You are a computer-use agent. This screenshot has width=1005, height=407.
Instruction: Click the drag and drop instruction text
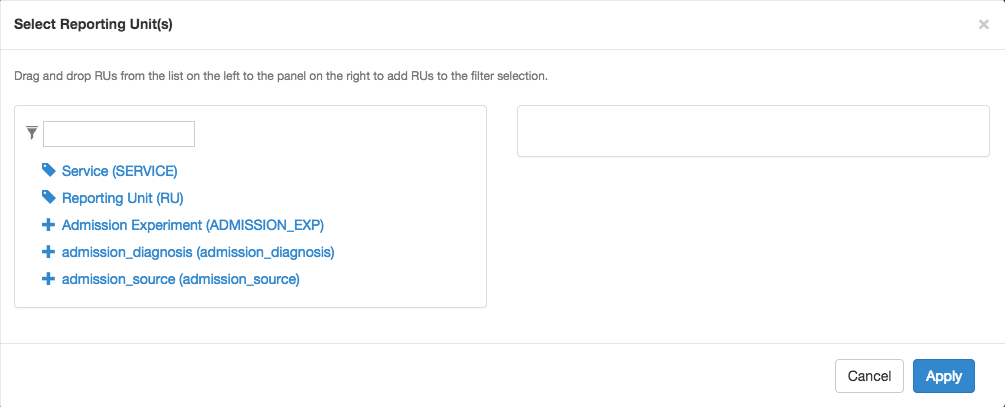[x=281, y=76]
